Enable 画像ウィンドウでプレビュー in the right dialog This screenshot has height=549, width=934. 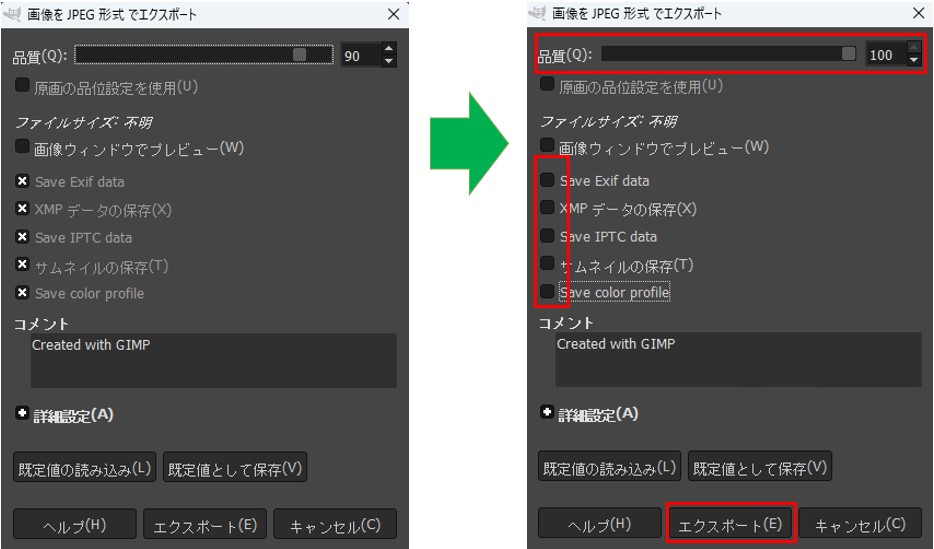pyautogui.click(x=547, y=145)
